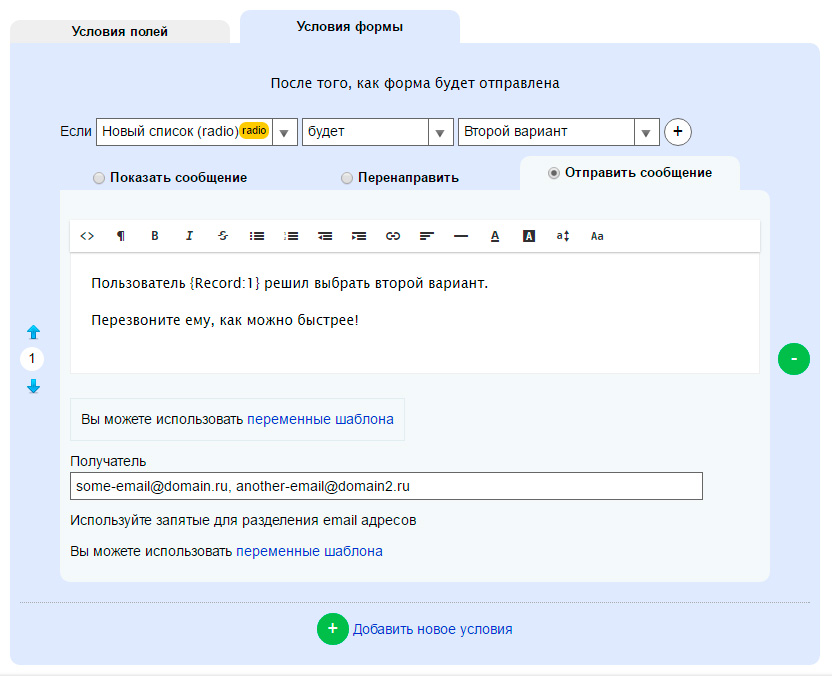Select the 'Перенаправить' radio option
The width and height of the screenshot is (832, 678).
coord(347,178)
